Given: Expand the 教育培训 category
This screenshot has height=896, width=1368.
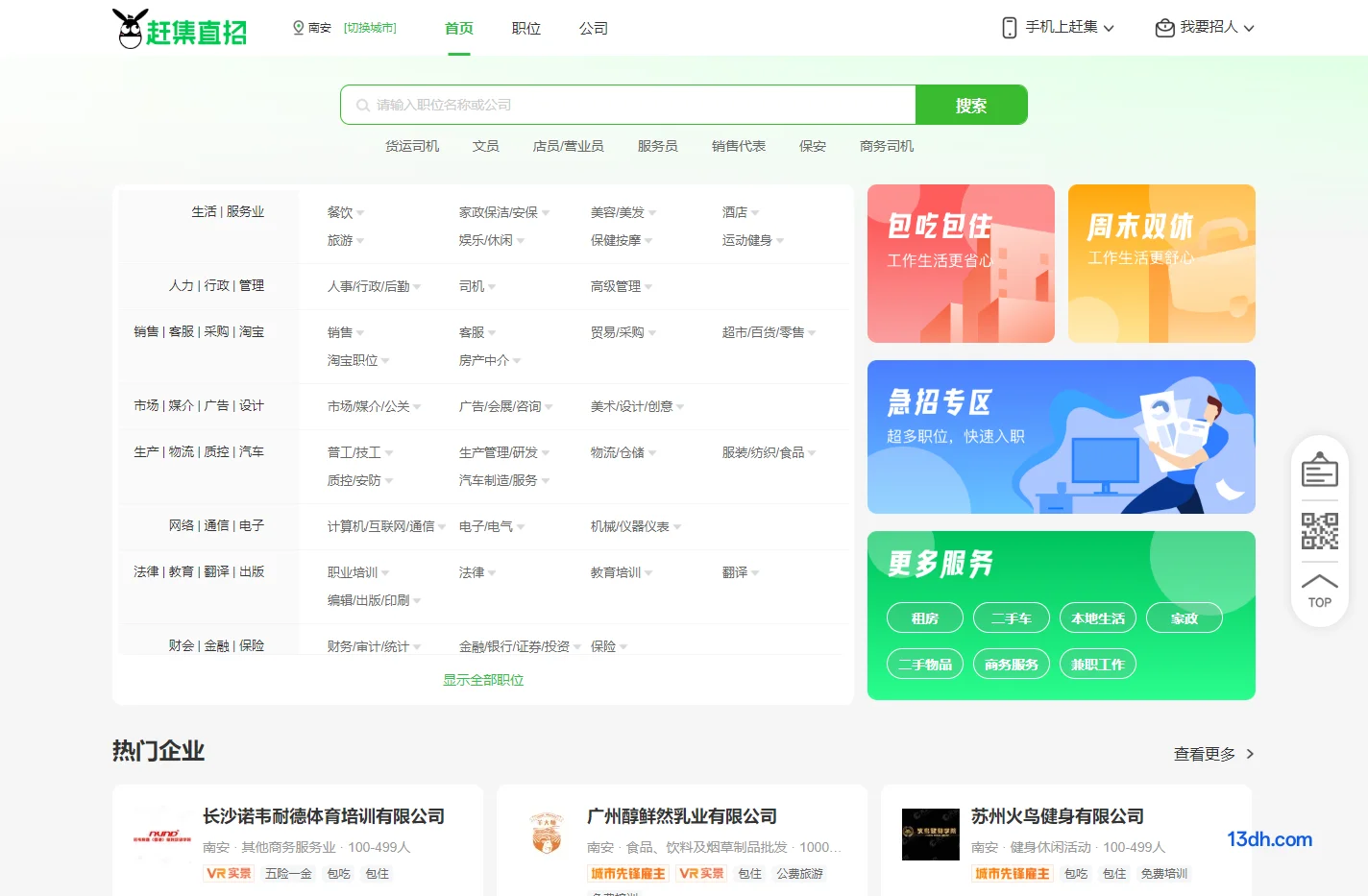Looking at the screenshot, I should pos(622,572).
